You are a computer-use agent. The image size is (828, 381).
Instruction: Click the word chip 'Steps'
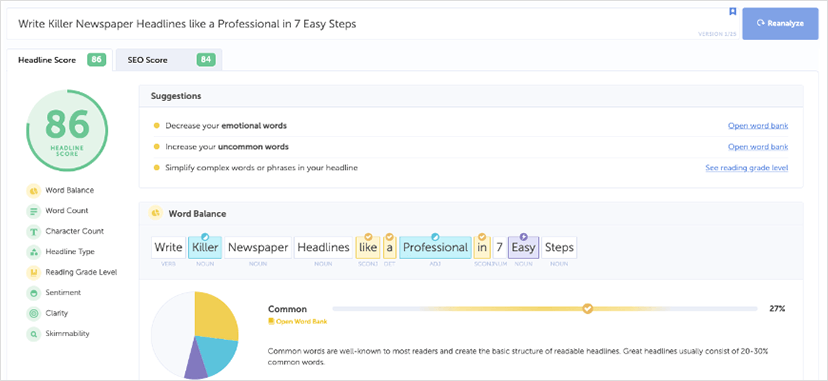pyautogui.click(x=559, y=247)
